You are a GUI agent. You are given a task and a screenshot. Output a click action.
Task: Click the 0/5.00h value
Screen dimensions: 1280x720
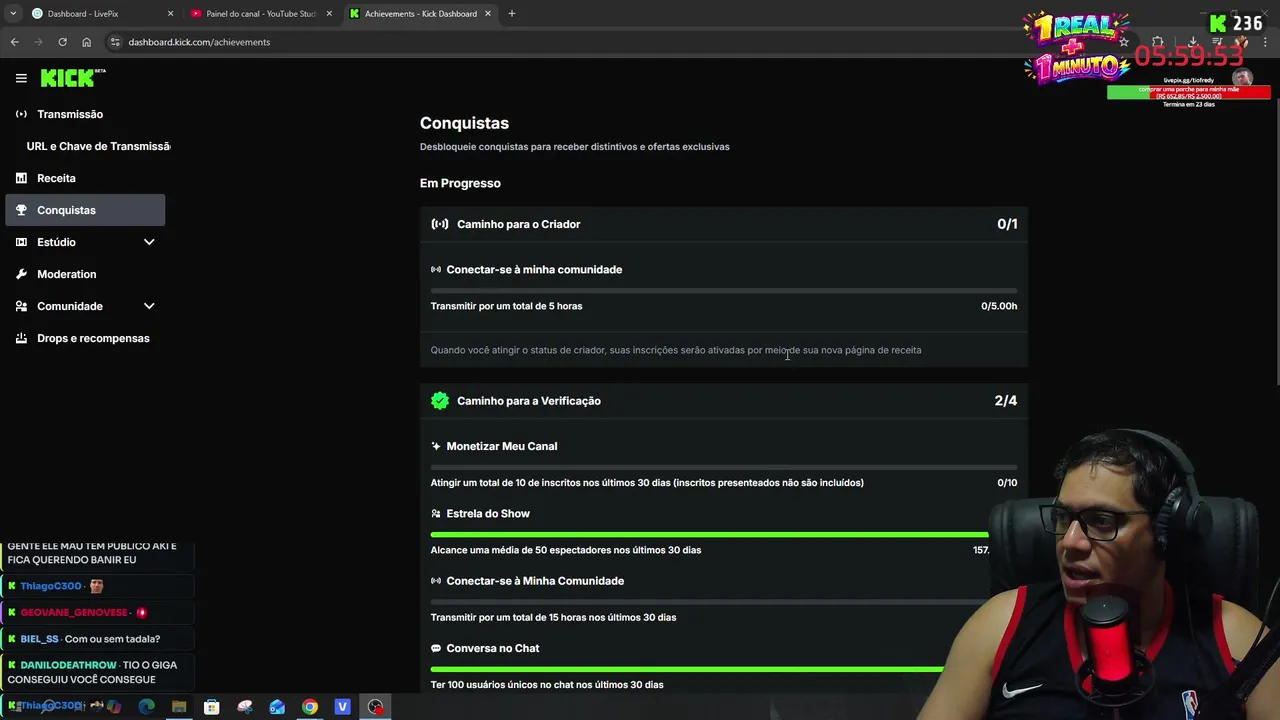coord(999,306)
